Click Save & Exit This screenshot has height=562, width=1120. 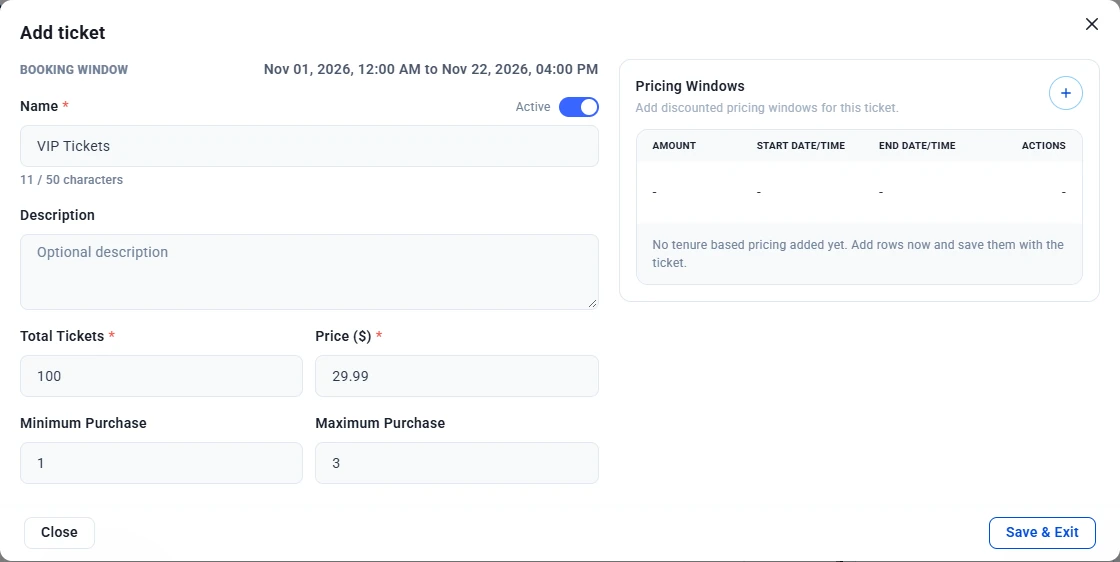[1042, 533]
